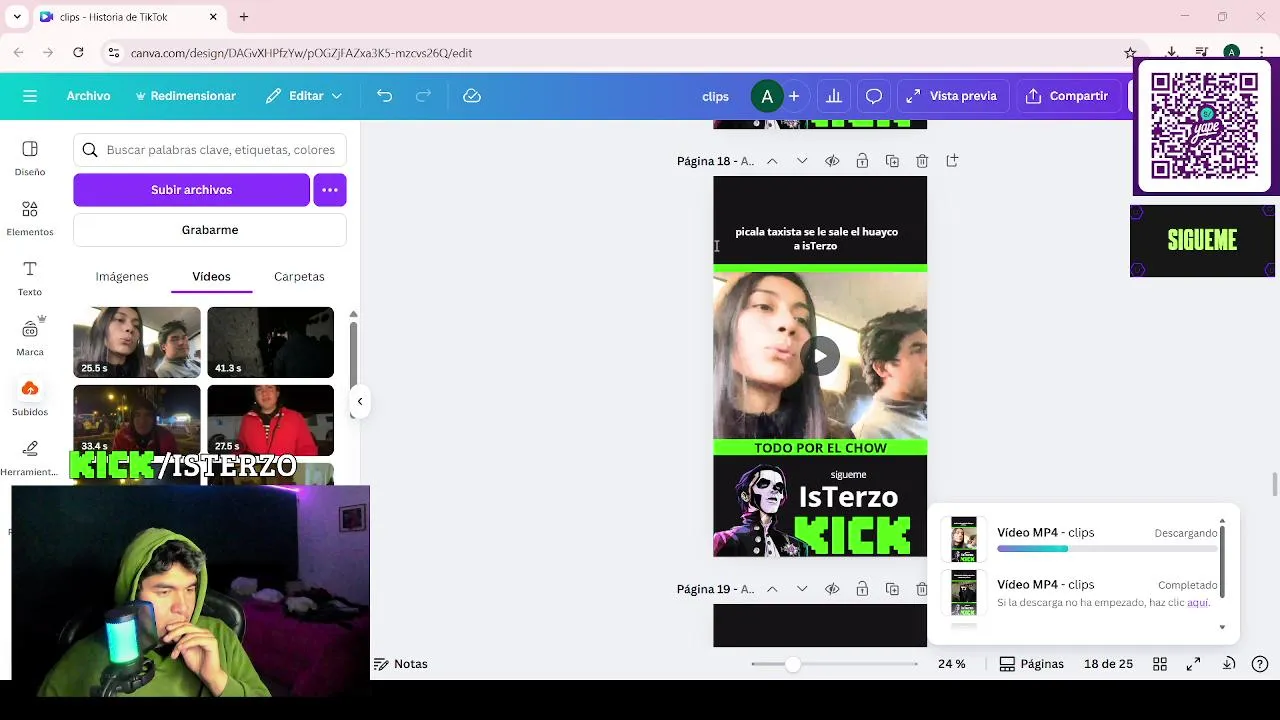Check the cloud save status icon

pyautogui.click(x=472, y=96)
